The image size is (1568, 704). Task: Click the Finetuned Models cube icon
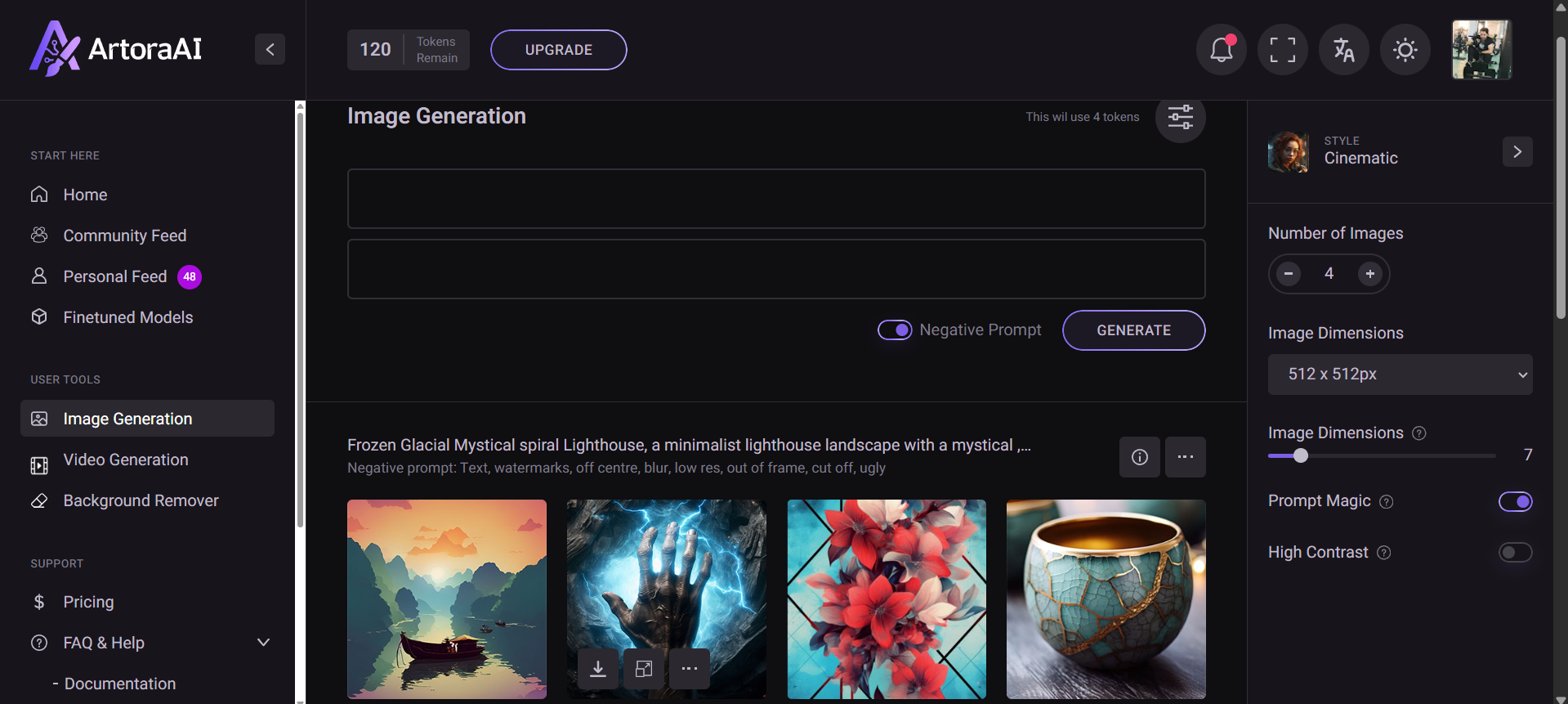point(39,317)
